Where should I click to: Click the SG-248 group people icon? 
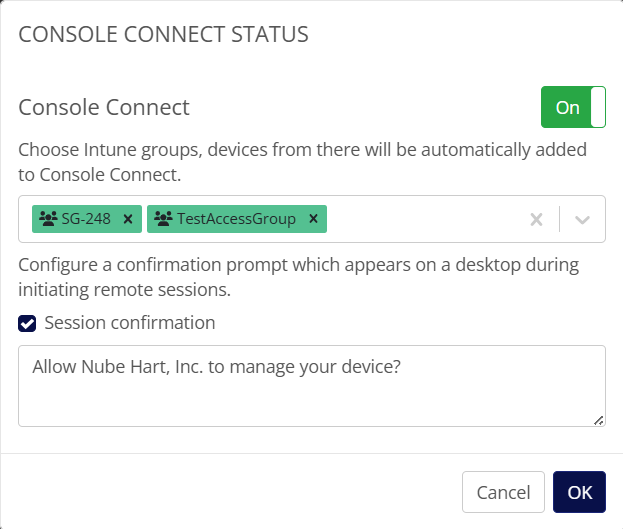[x=46, y=219]
